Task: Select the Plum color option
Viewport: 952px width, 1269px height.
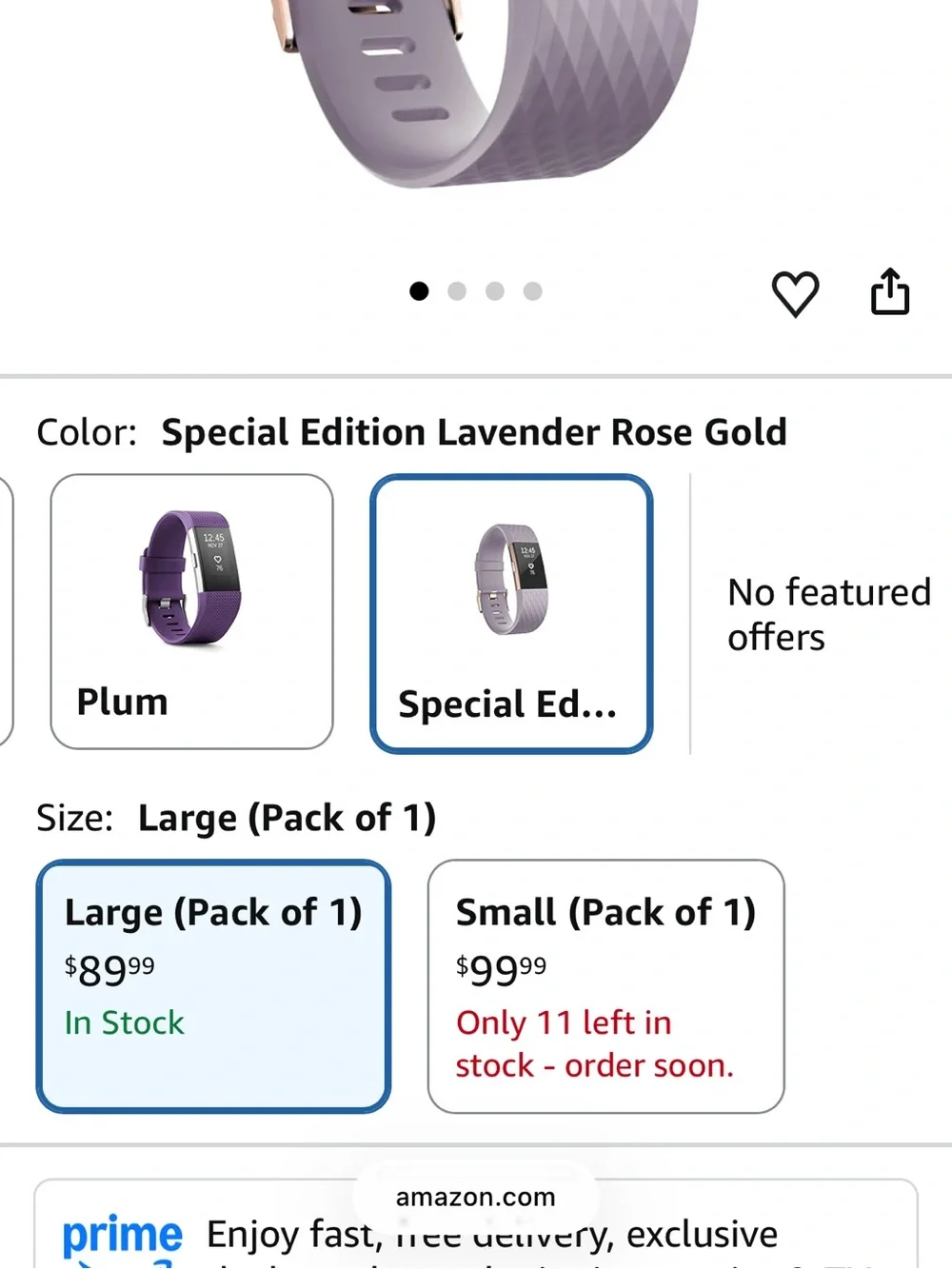Action: [x=191, y=611]
